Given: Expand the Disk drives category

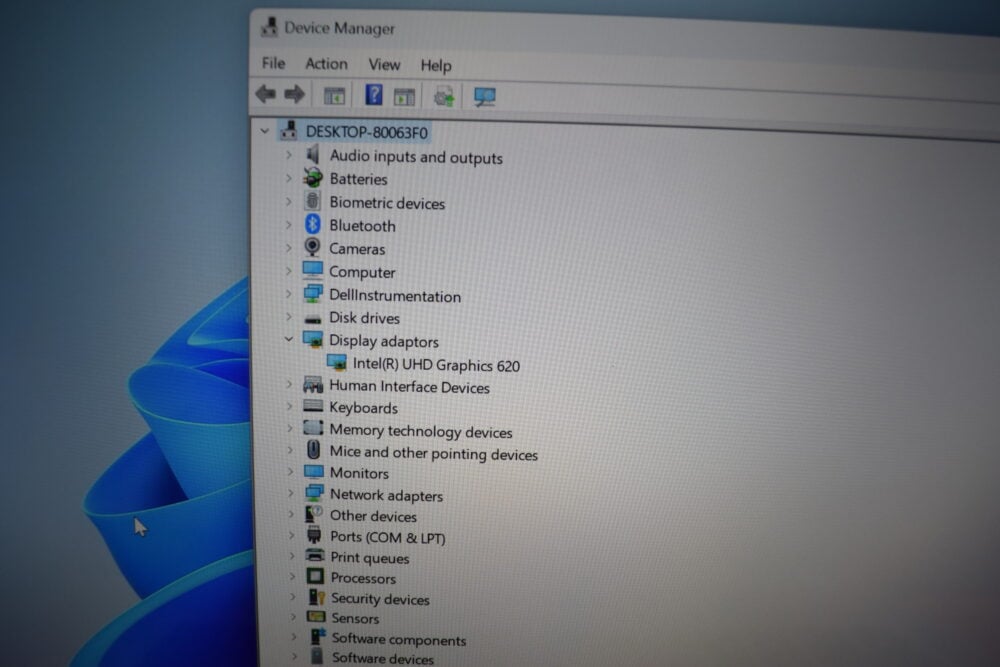Looking at the screenshot, I should tap(289, 316).
